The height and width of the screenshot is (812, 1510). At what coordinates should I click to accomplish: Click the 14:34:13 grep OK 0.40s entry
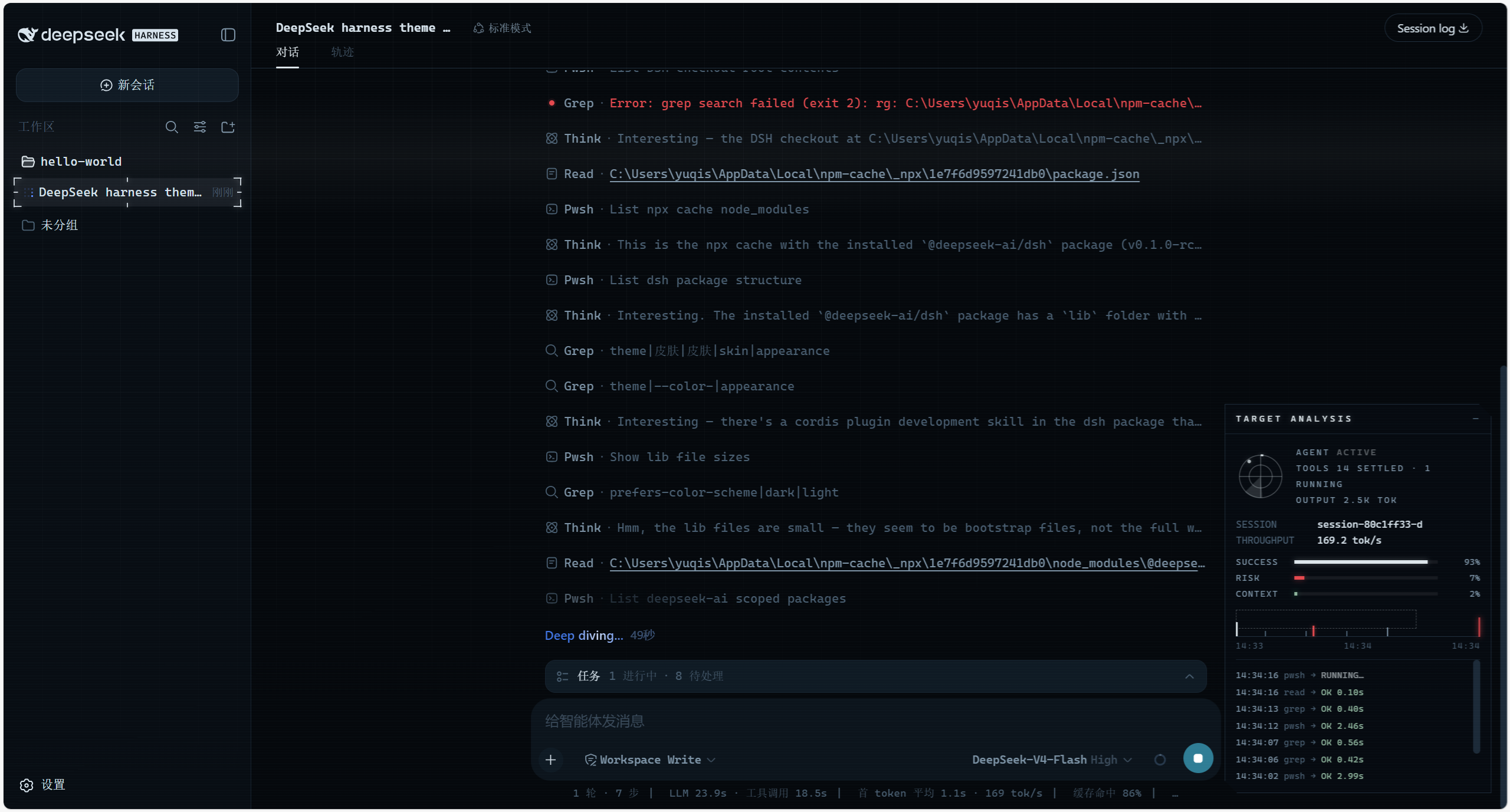1300,709
